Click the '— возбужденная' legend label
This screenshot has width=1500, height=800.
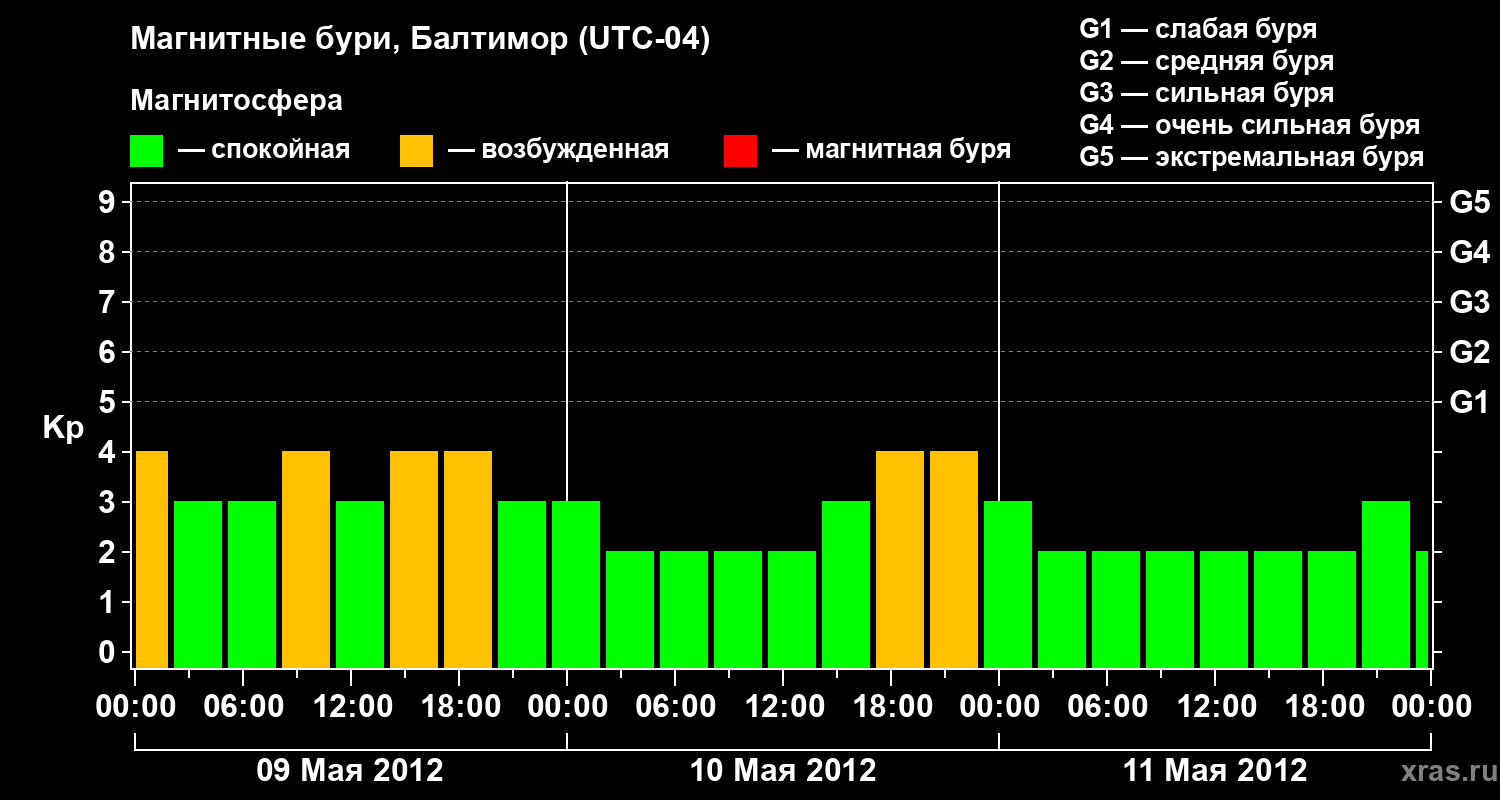click(x=558, y=150)
